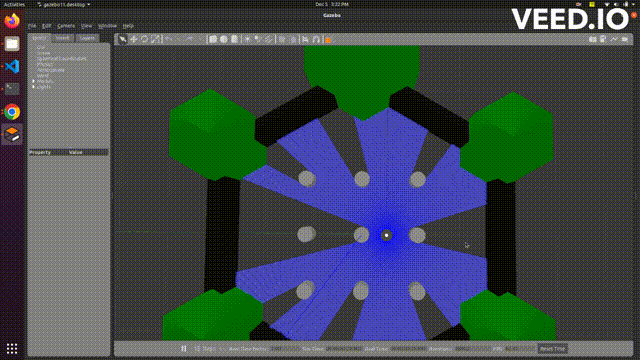Enable the snap magnet tool
The image size is (640, 360).
pos(316,39)
